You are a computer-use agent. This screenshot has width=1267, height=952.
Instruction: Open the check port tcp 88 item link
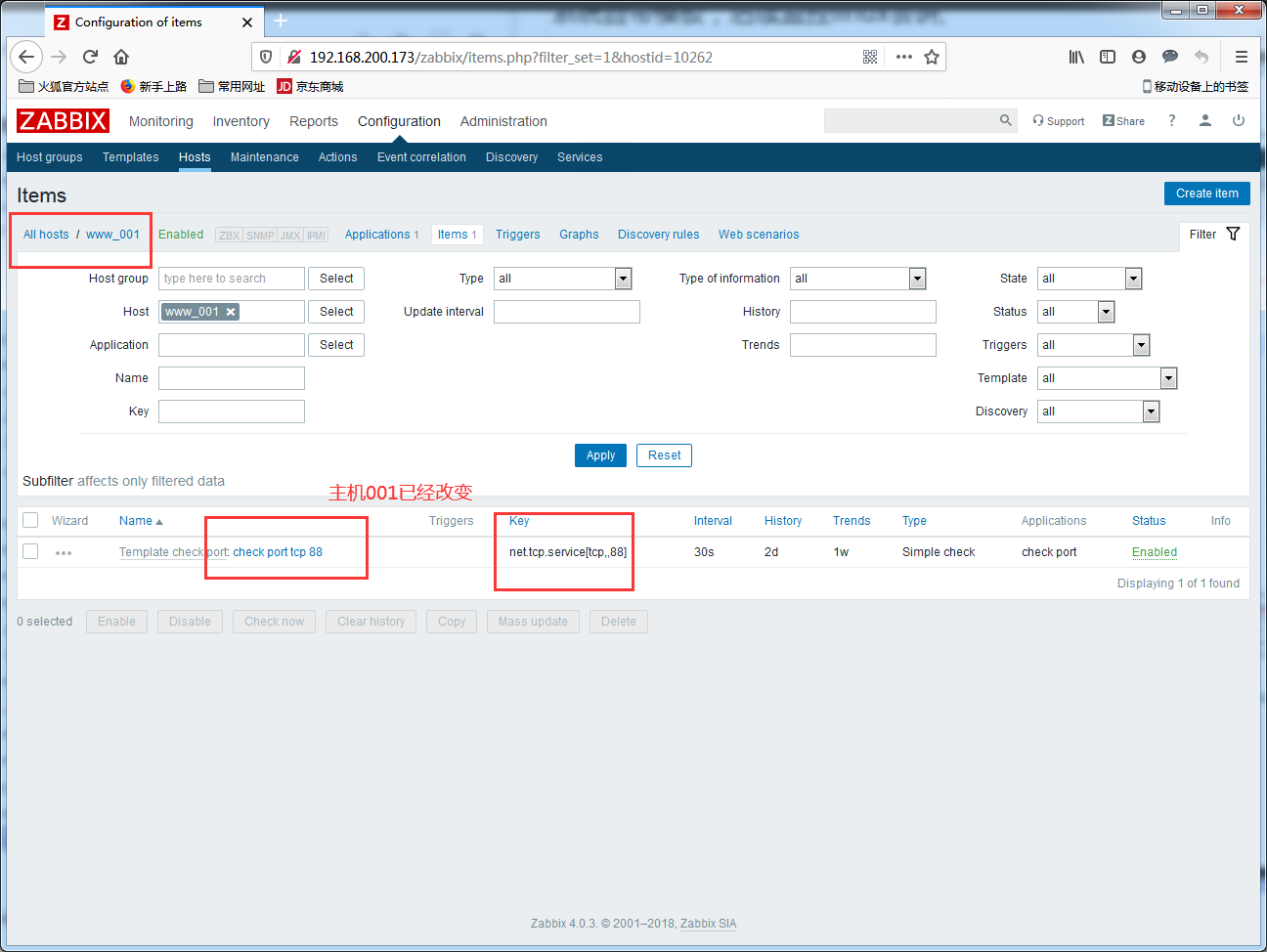point(278,552)
